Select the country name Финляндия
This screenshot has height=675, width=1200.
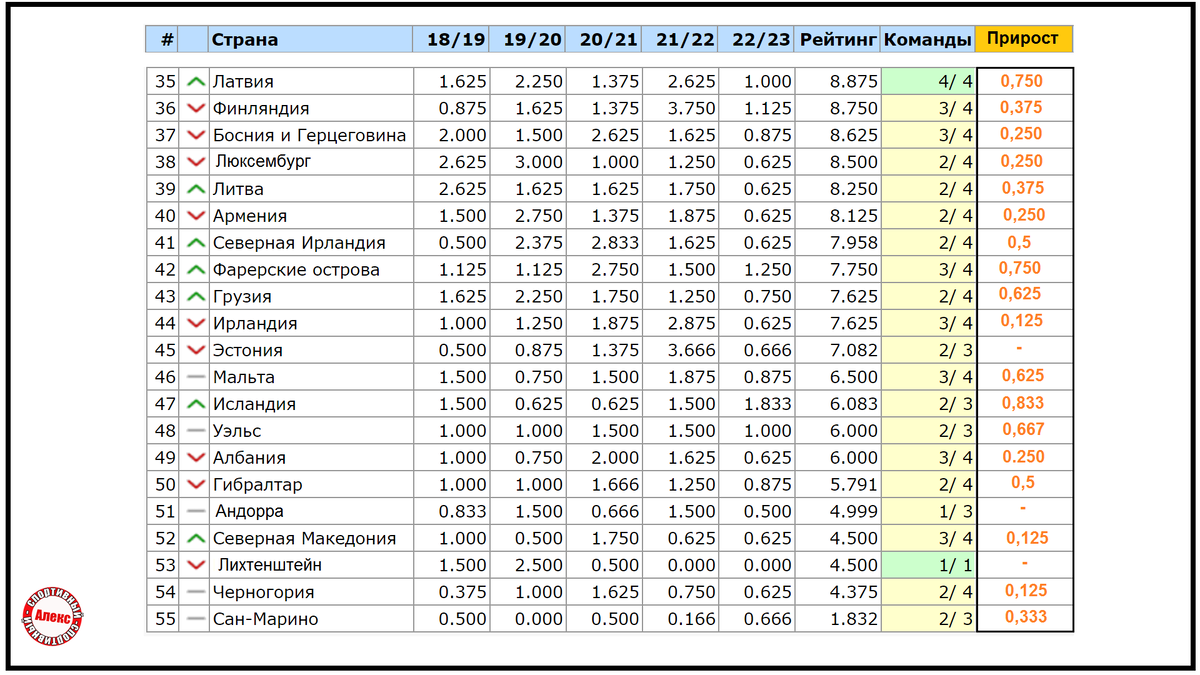click(261, 108)
